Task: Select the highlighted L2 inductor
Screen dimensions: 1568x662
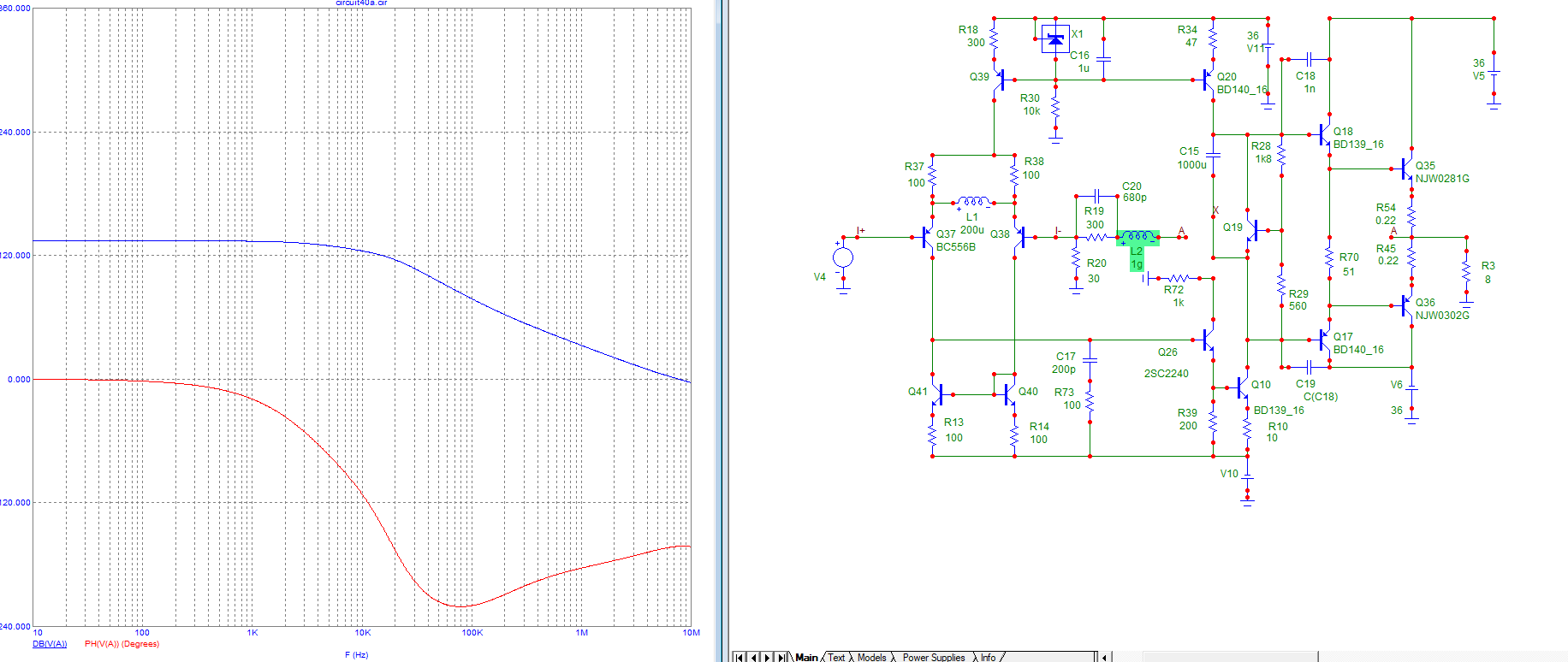Action: (x=1137, y=237)
